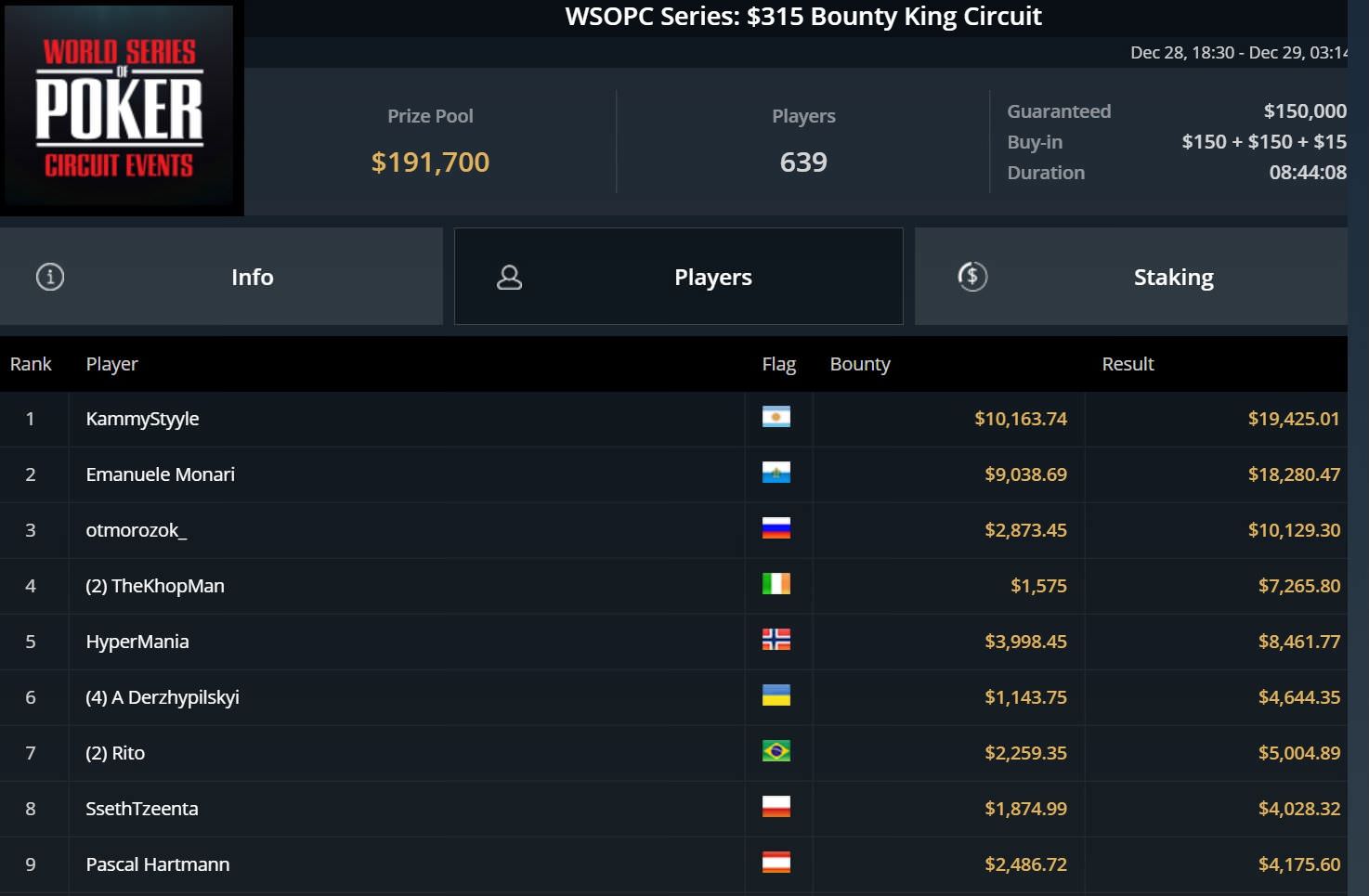Open player Emanuele Monari's entry
1369x896 pixels.
click(x=161, y=474)
